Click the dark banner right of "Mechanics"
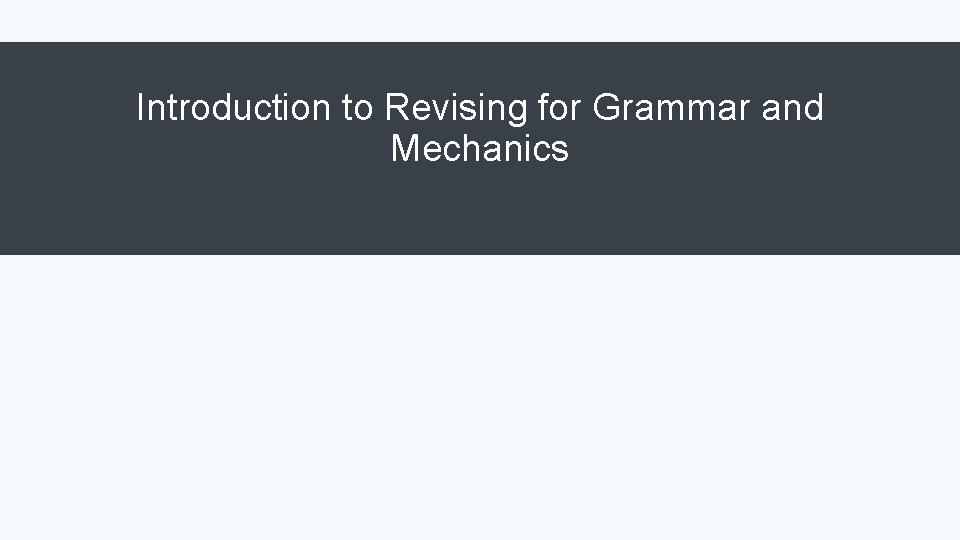 (x=765, y=148)
